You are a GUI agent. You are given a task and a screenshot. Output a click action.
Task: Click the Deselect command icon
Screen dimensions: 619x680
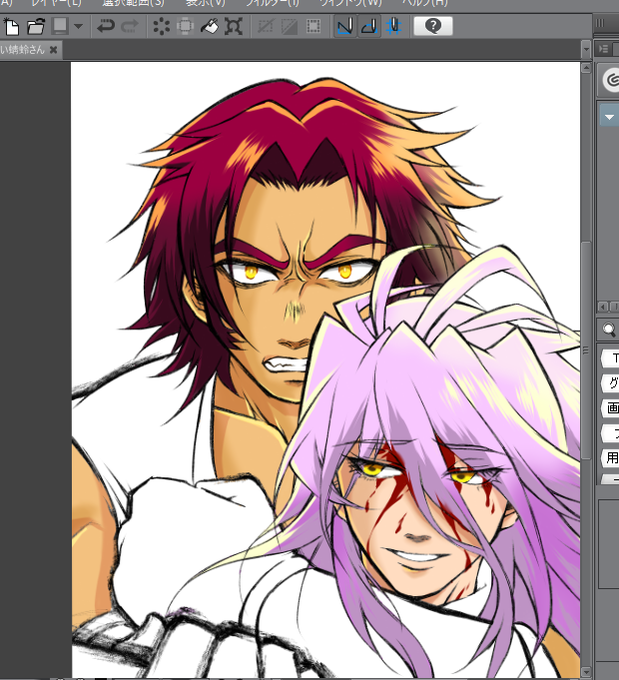tap(265, 26)
